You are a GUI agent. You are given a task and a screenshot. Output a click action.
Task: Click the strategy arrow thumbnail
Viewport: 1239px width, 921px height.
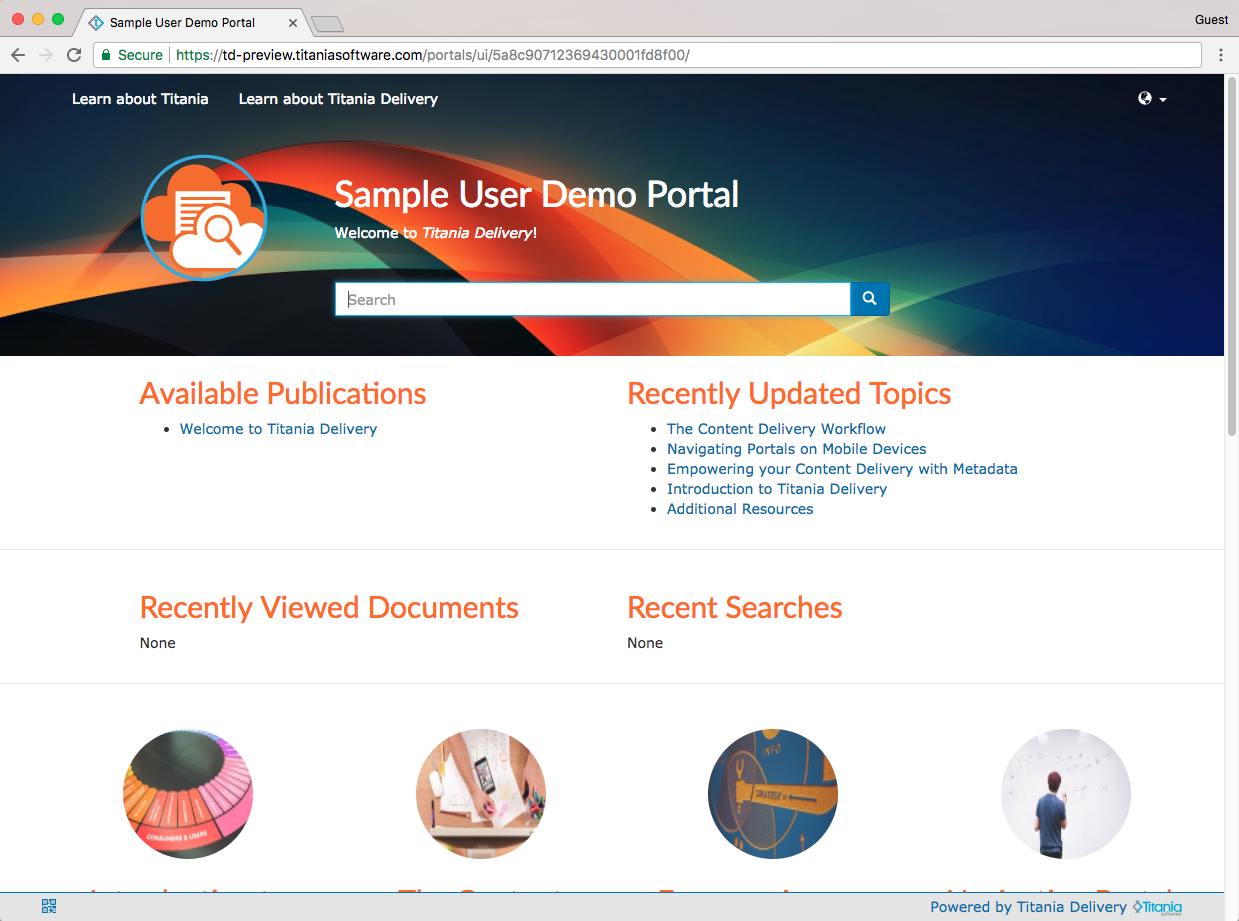[773, 794]
